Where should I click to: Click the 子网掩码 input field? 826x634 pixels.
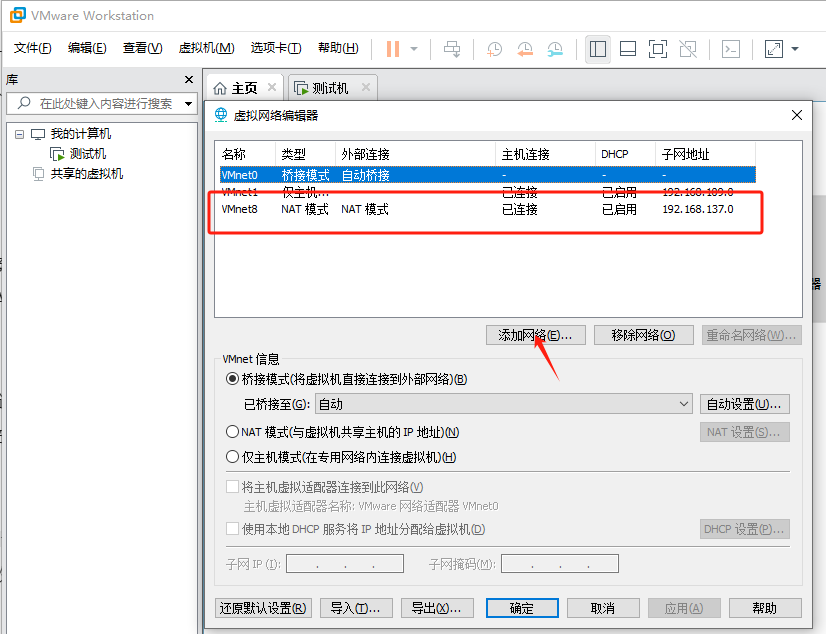[560, 563]
